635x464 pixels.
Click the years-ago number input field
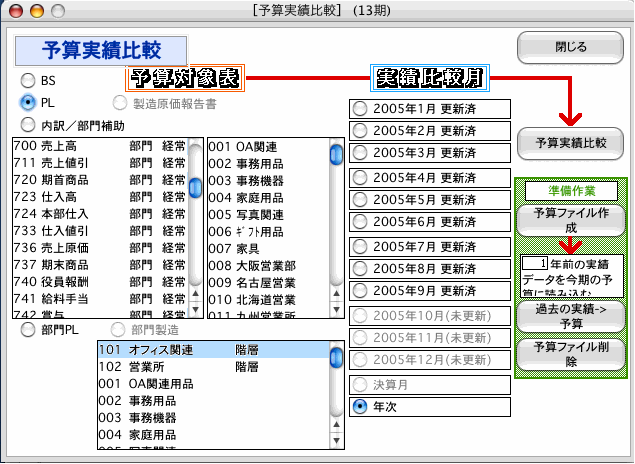pyautogui.click(x=532, y=263)
